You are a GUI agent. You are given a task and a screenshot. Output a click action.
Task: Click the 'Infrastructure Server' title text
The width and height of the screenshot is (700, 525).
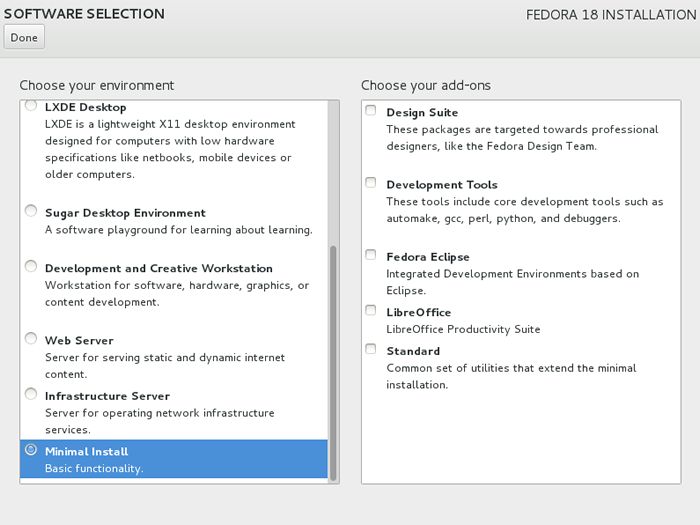[108, 396]
